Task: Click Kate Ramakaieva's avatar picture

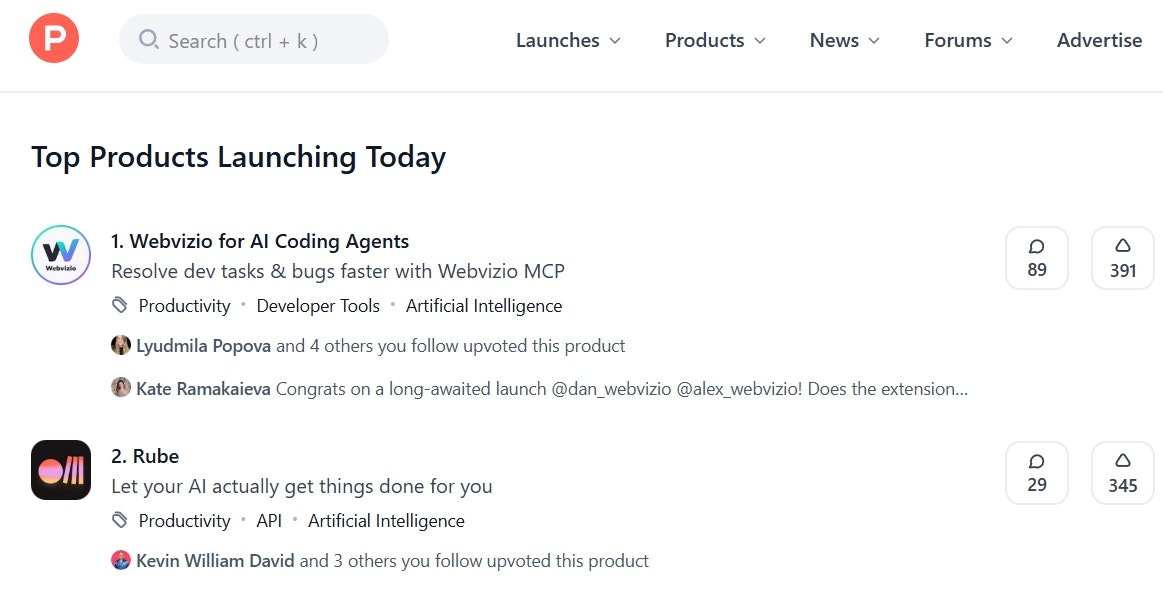Action: [x=121, y=387]
